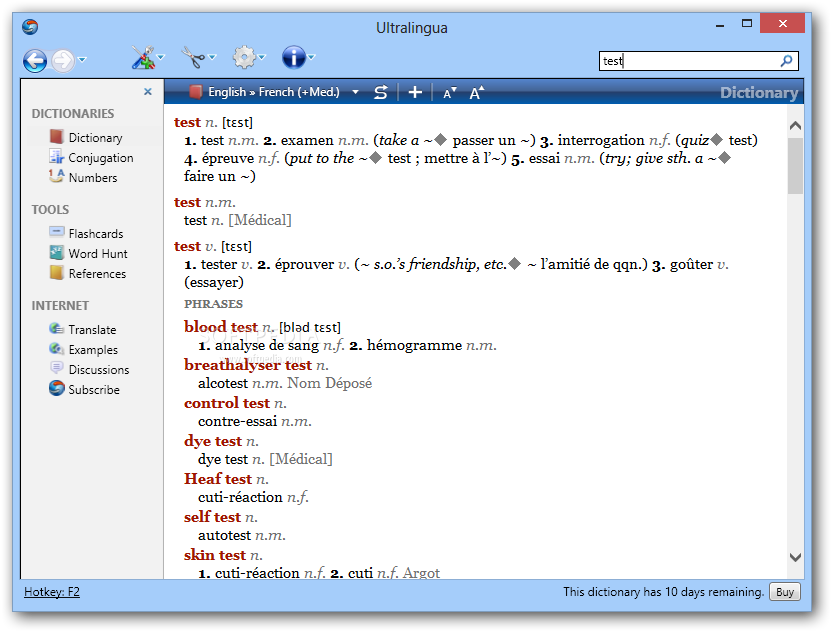Viewport: 832px width, 632px height.
Task: Close the sidebar panel with X
Action: [148, 92]
